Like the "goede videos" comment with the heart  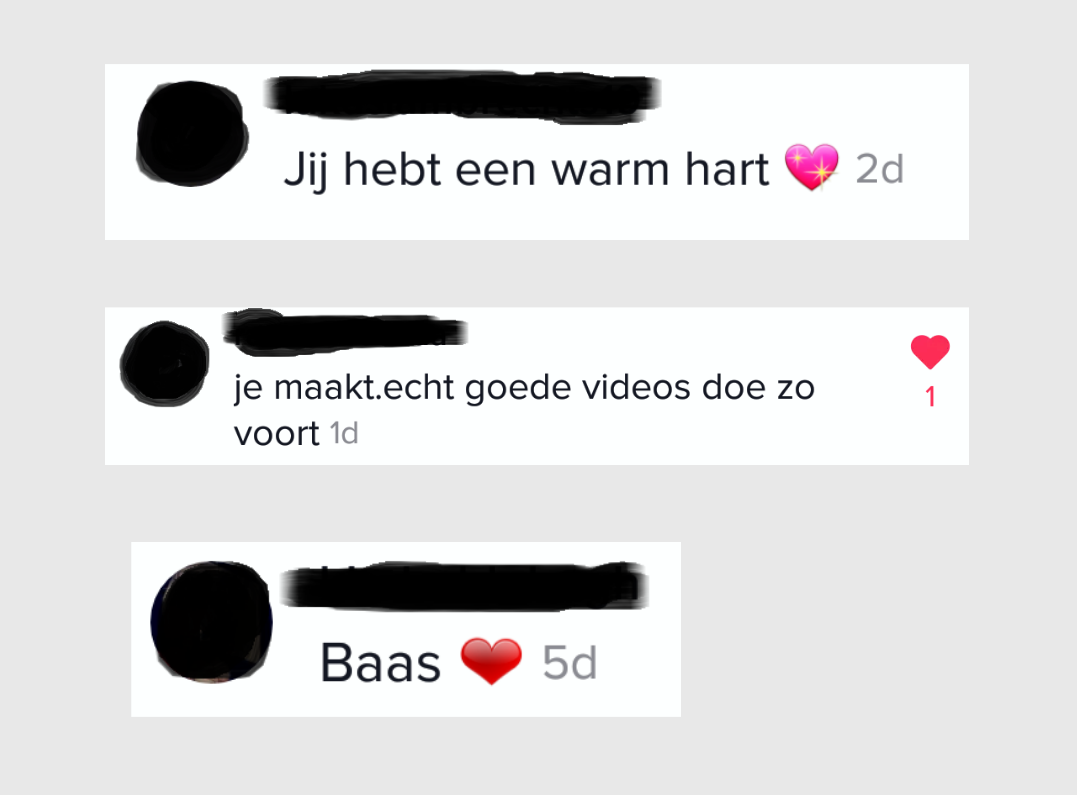click(930, 352)
